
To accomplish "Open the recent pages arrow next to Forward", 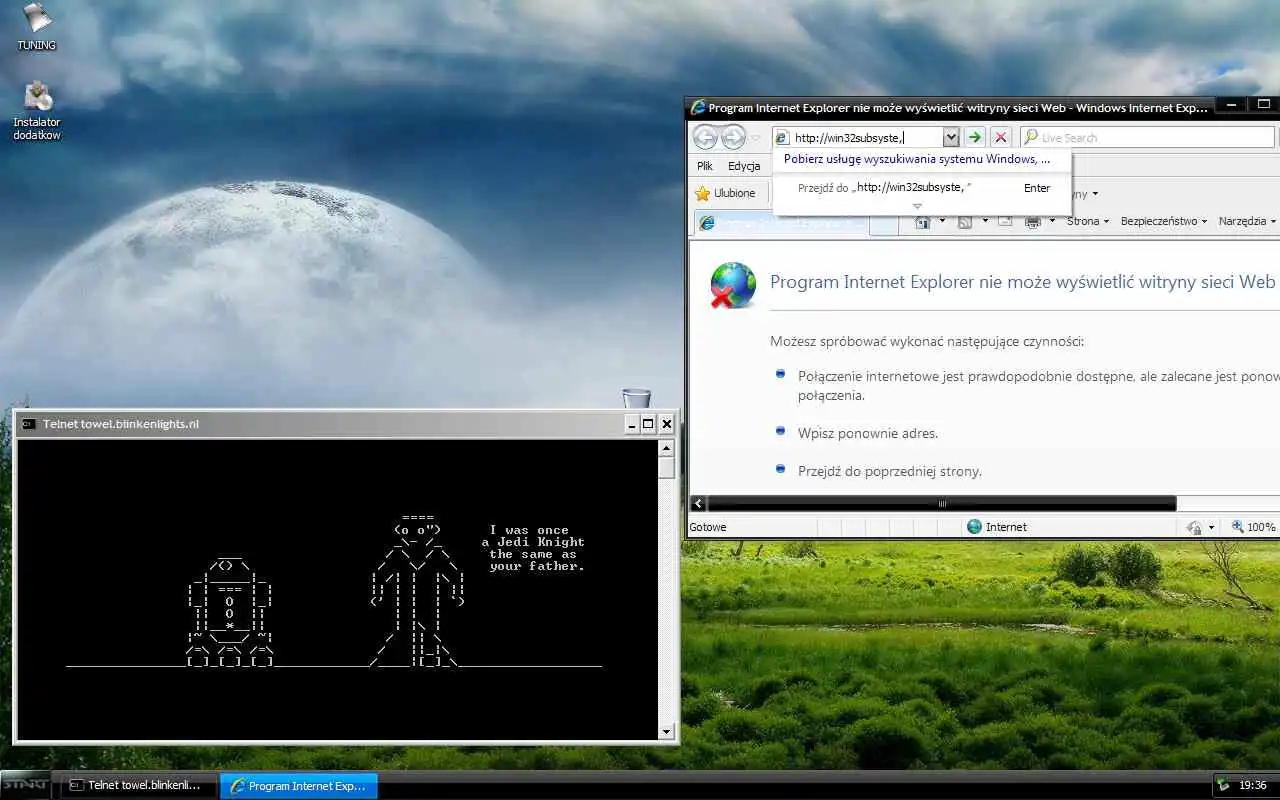I will pyautogui.click(x=756, y=138).
